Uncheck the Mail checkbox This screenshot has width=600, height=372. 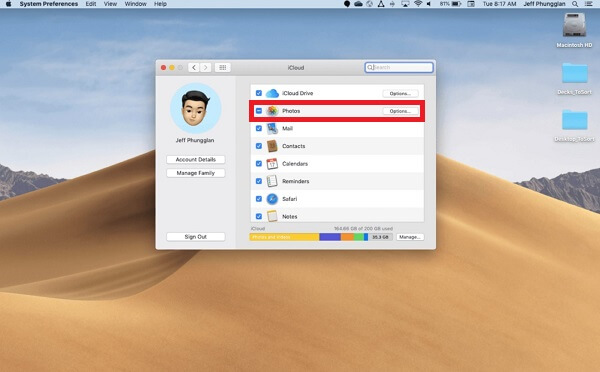[259, 129]
